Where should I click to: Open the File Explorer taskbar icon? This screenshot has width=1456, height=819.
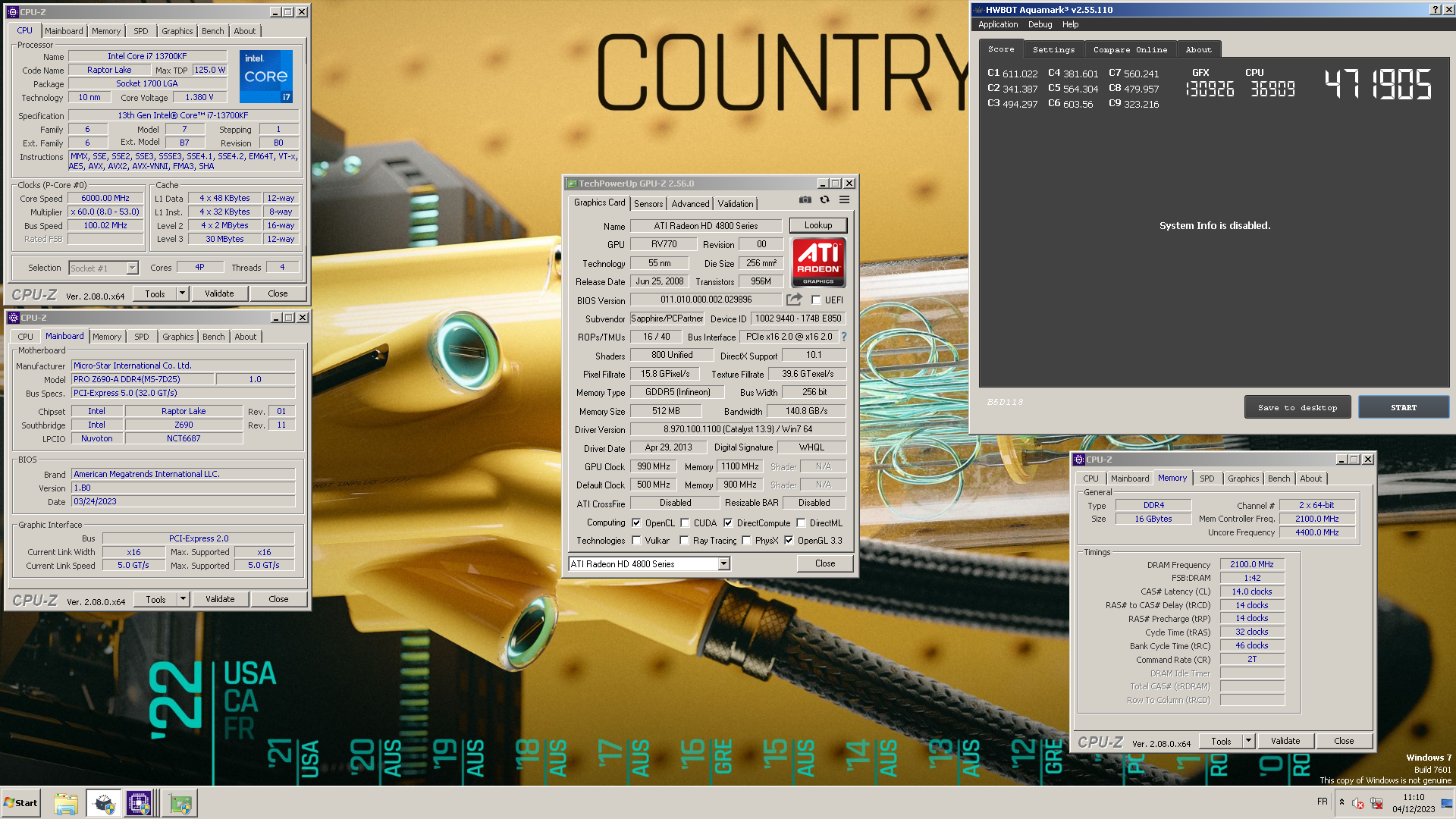coord(66,804)
